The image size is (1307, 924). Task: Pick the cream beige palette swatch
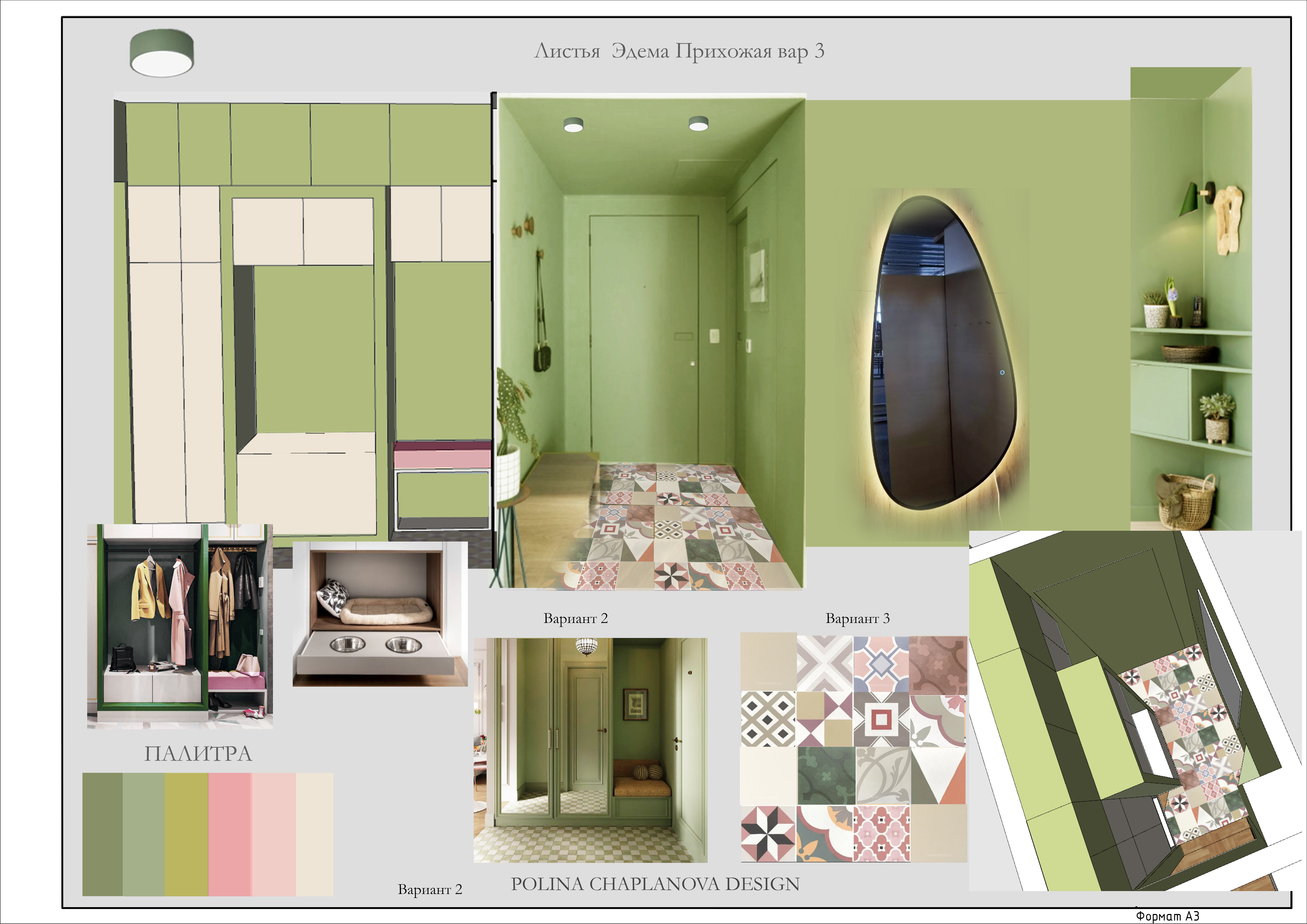315,834
